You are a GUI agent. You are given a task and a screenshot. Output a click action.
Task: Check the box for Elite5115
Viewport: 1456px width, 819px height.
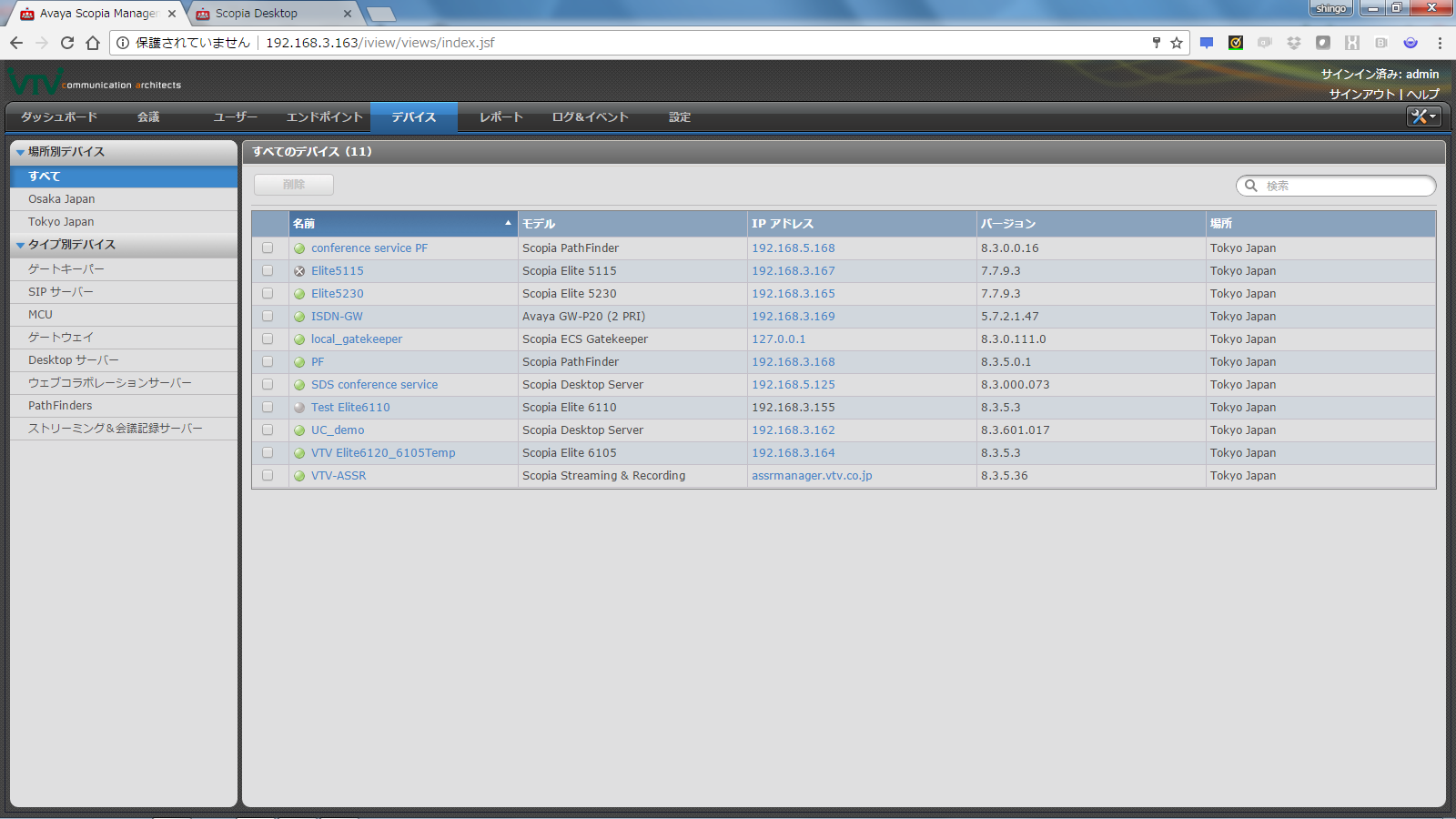pos(268,270)
